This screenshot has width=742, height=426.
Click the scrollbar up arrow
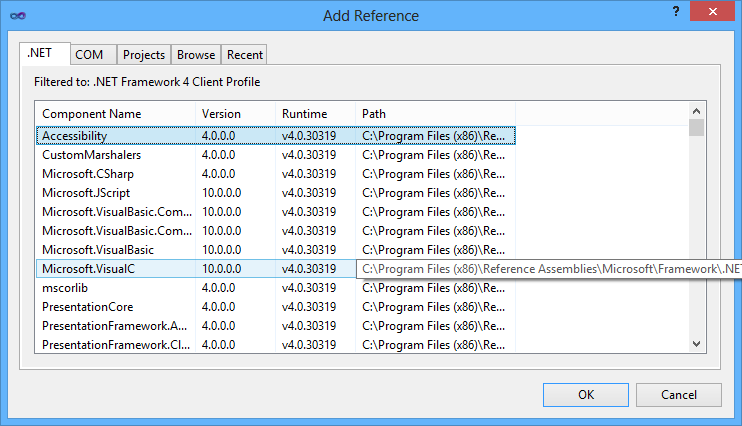[696, 111]
